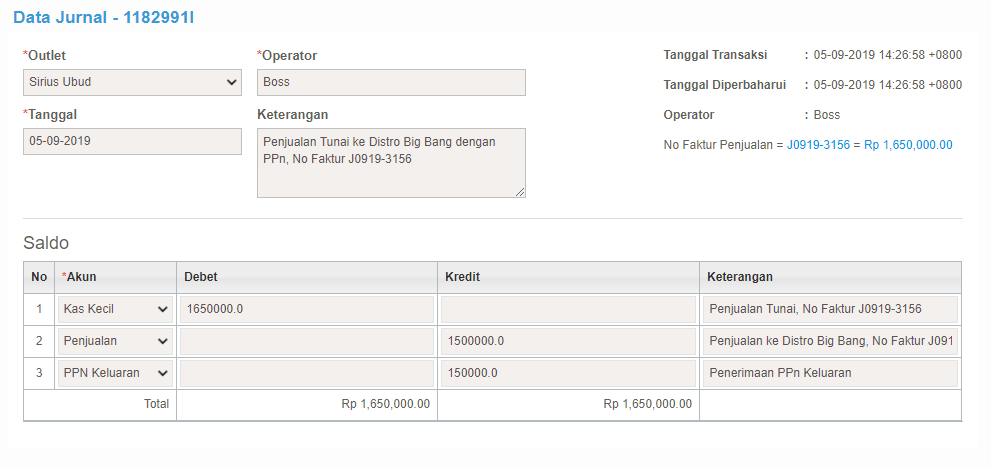Click the Kredit field with 150000.0

tap(568, 373)
